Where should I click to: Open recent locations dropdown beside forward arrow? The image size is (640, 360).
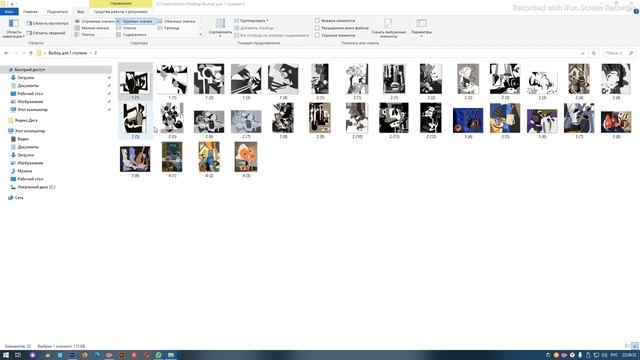tap(24, 53)
